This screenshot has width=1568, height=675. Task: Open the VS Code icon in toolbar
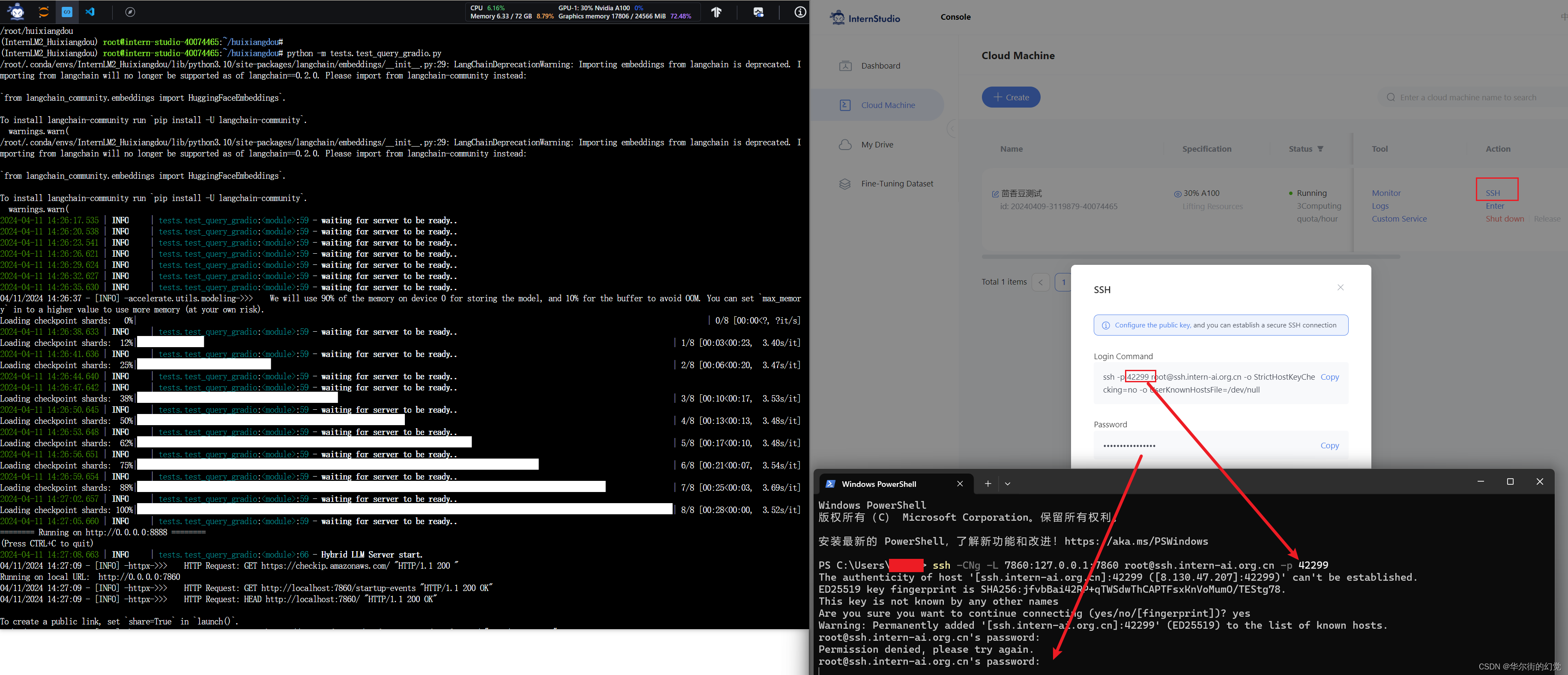coord(90,12)
